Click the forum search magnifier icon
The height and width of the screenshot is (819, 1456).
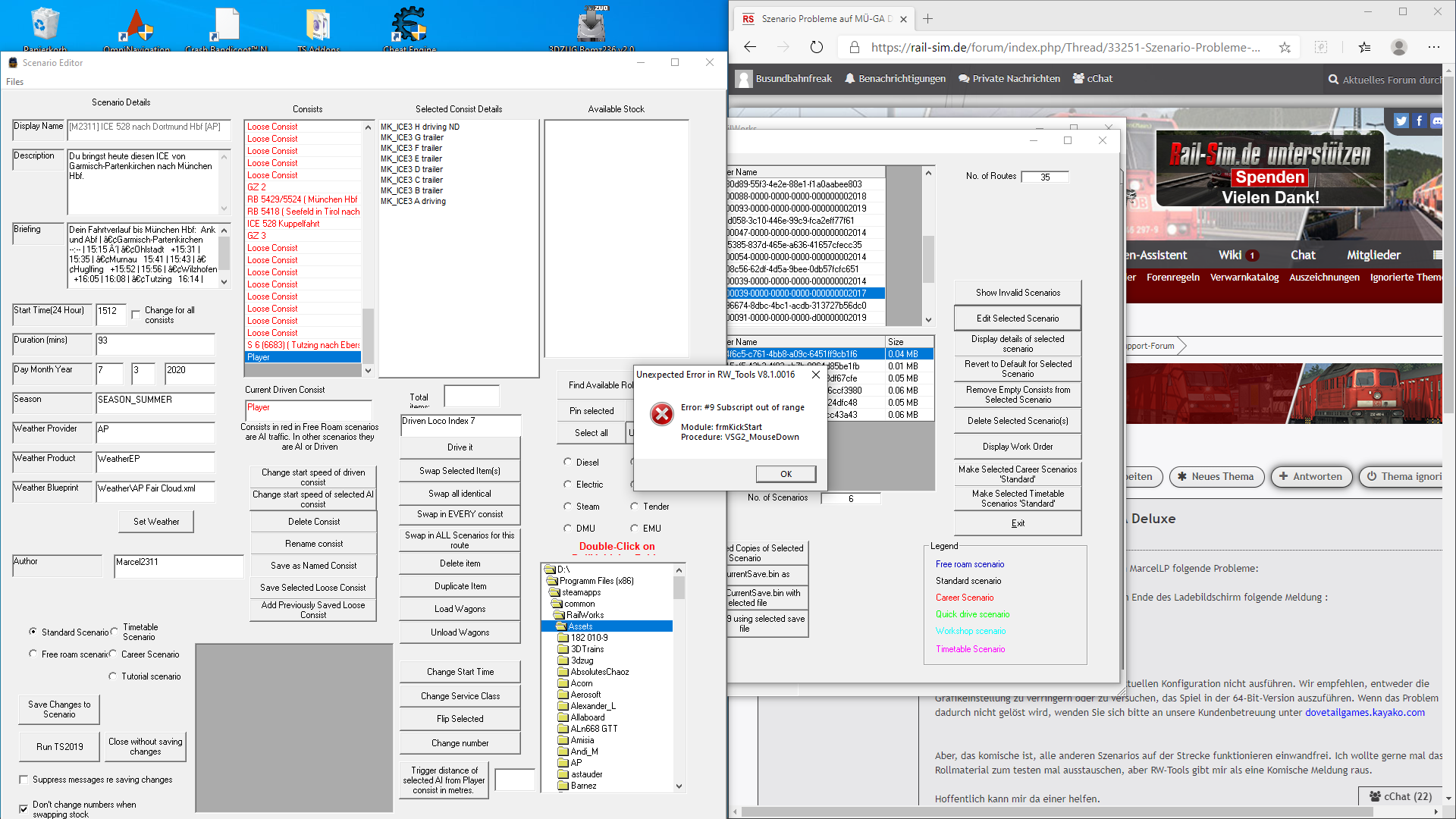1333,79
